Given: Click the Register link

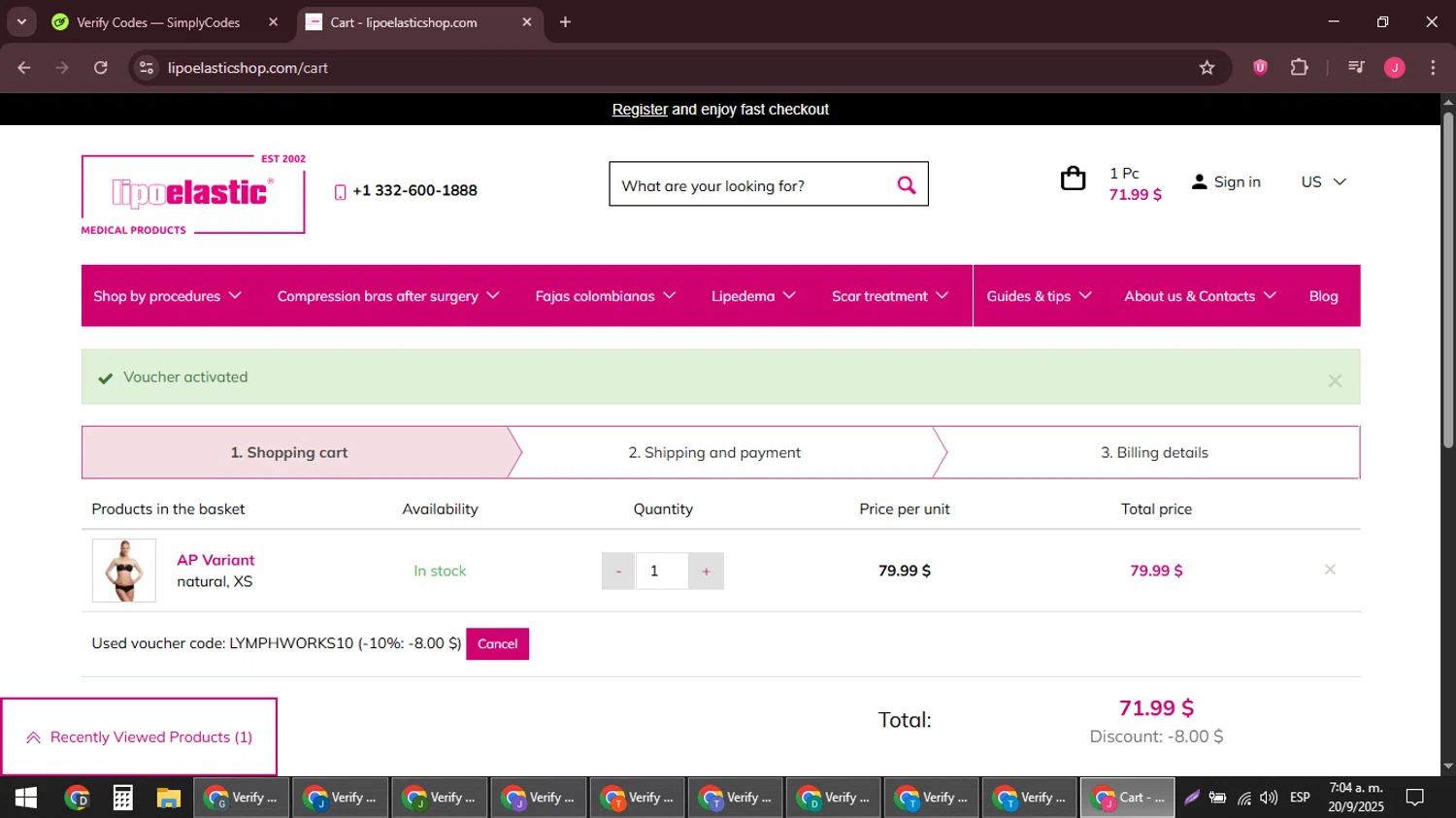Looking at the screenshot, I should tap(640, 110).
